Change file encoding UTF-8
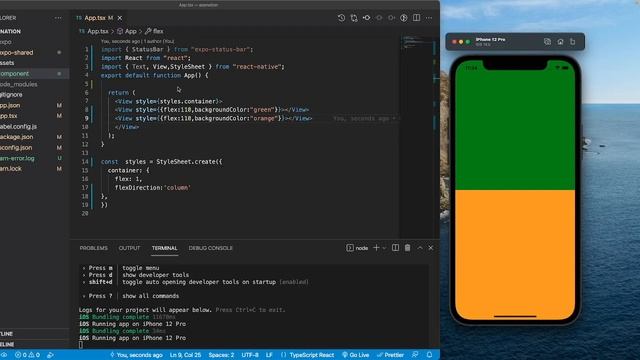The height and width of the screenshot is (360, 640). point(250,355)
